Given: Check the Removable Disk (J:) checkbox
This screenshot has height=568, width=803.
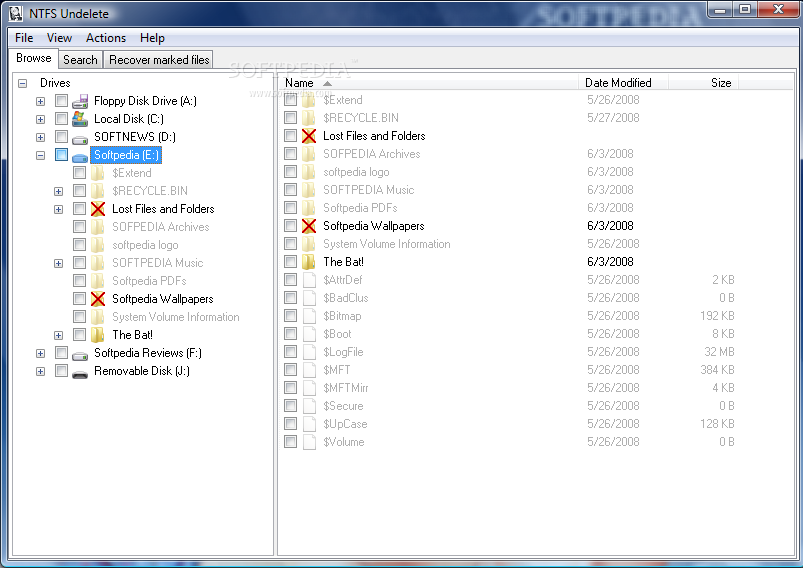Looking at the screenshot, I should click(x=61, y=371).
